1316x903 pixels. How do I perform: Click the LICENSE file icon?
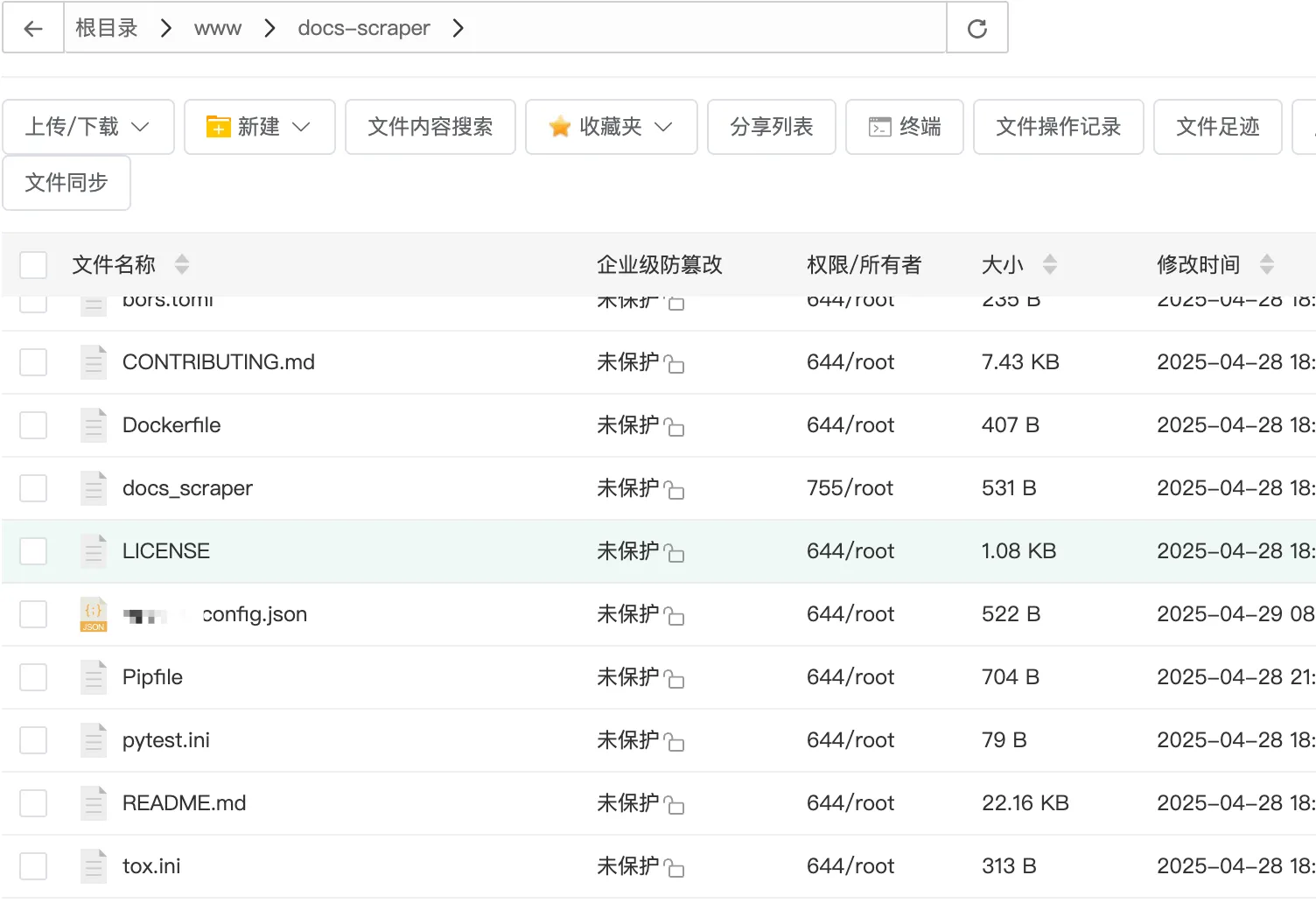coord(94,551)
